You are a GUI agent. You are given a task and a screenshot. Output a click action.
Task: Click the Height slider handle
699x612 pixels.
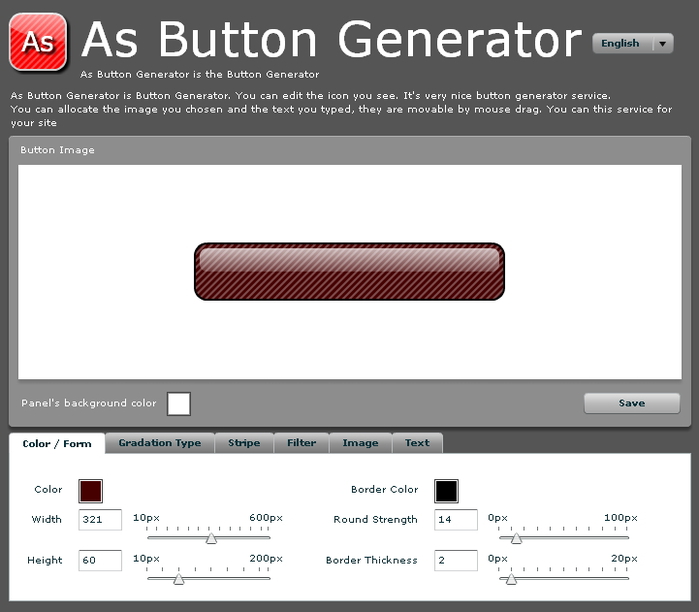click(x=179, y=578)
